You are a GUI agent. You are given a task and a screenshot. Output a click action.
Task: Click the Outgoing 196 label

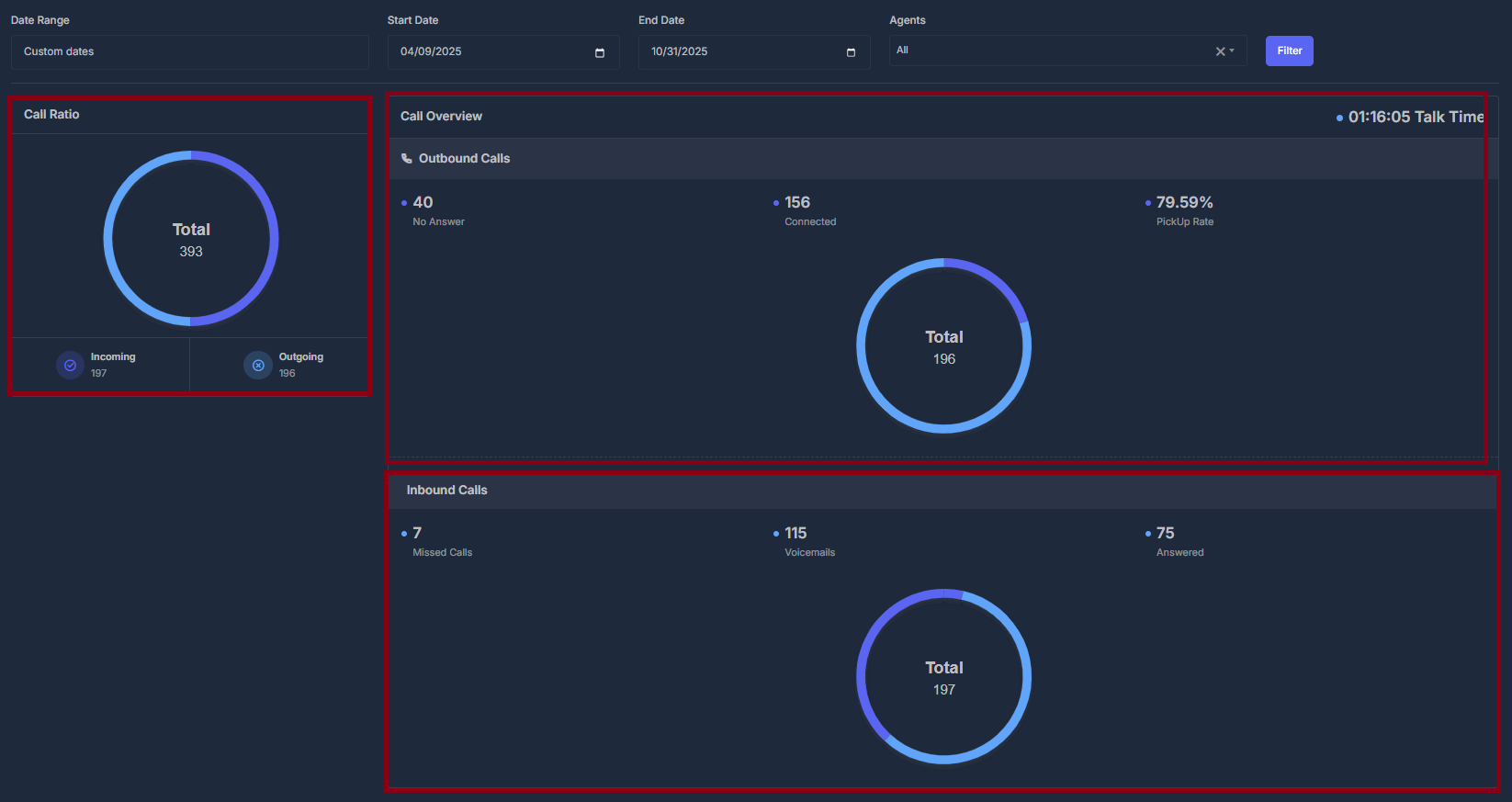point(301,365)
